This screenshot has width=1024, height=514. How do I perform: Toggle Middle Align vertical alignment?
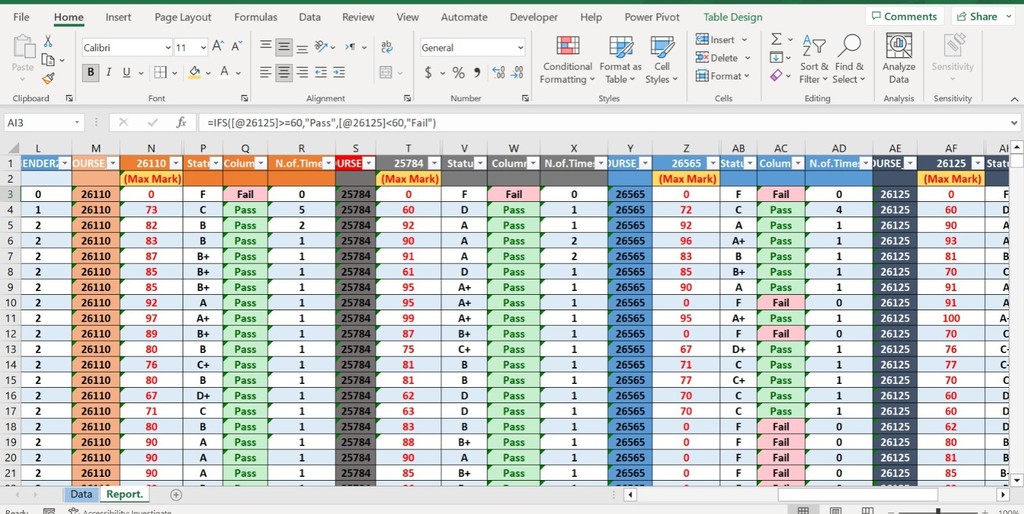coord(283,46)
